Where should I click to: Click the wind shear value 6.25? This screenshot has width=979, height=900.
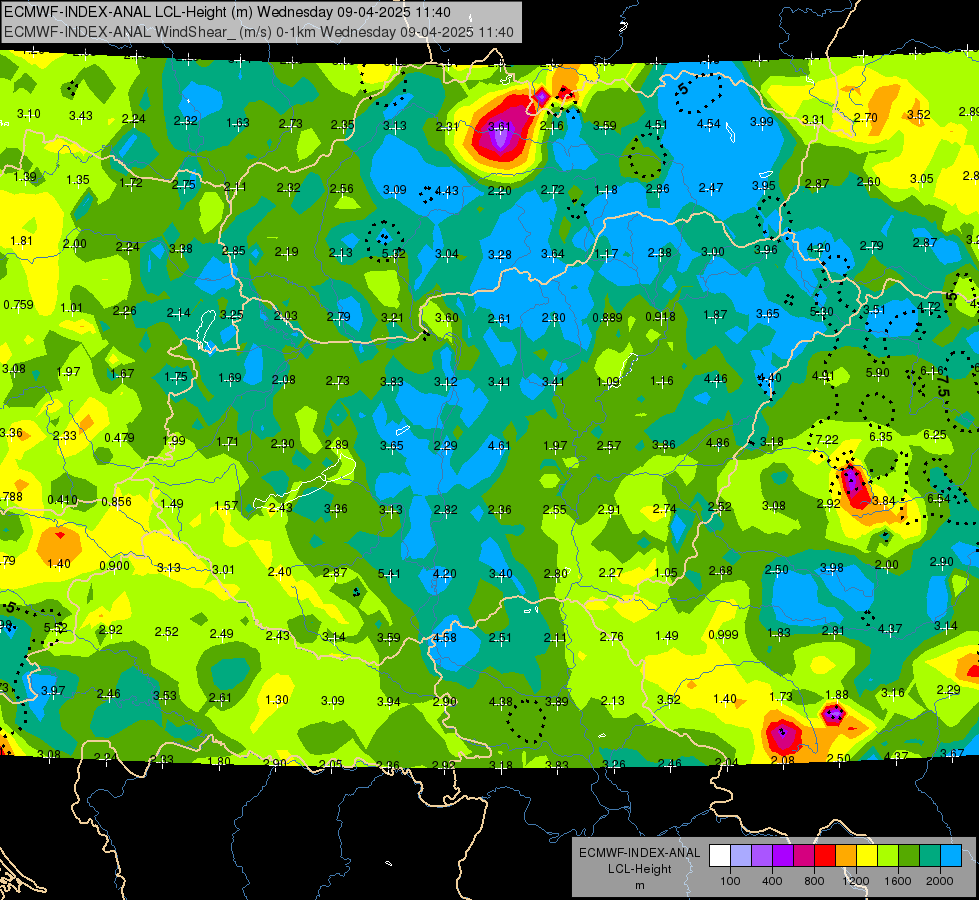(935, 435)
